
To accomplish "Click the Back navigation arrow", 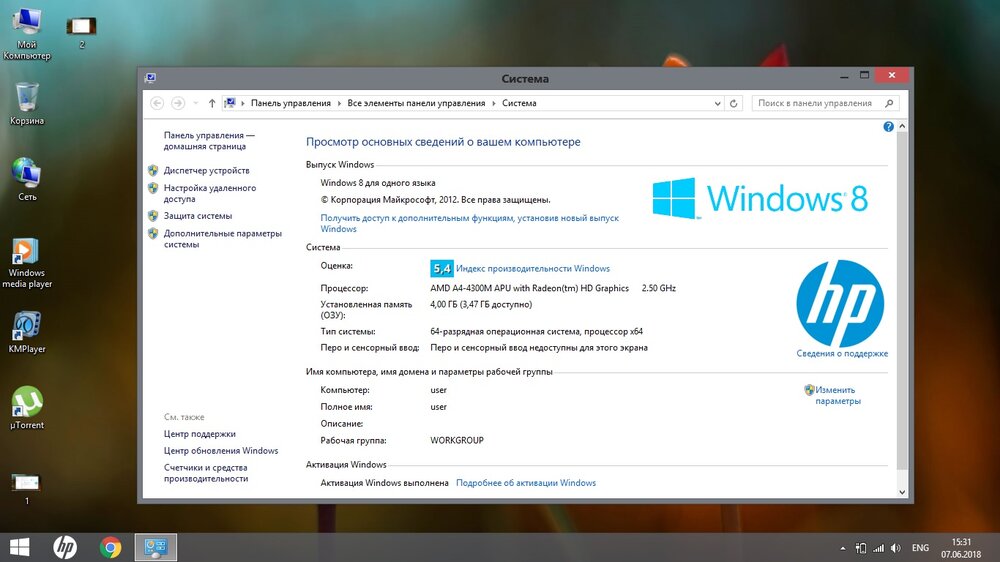I will [x=157, y=103].
